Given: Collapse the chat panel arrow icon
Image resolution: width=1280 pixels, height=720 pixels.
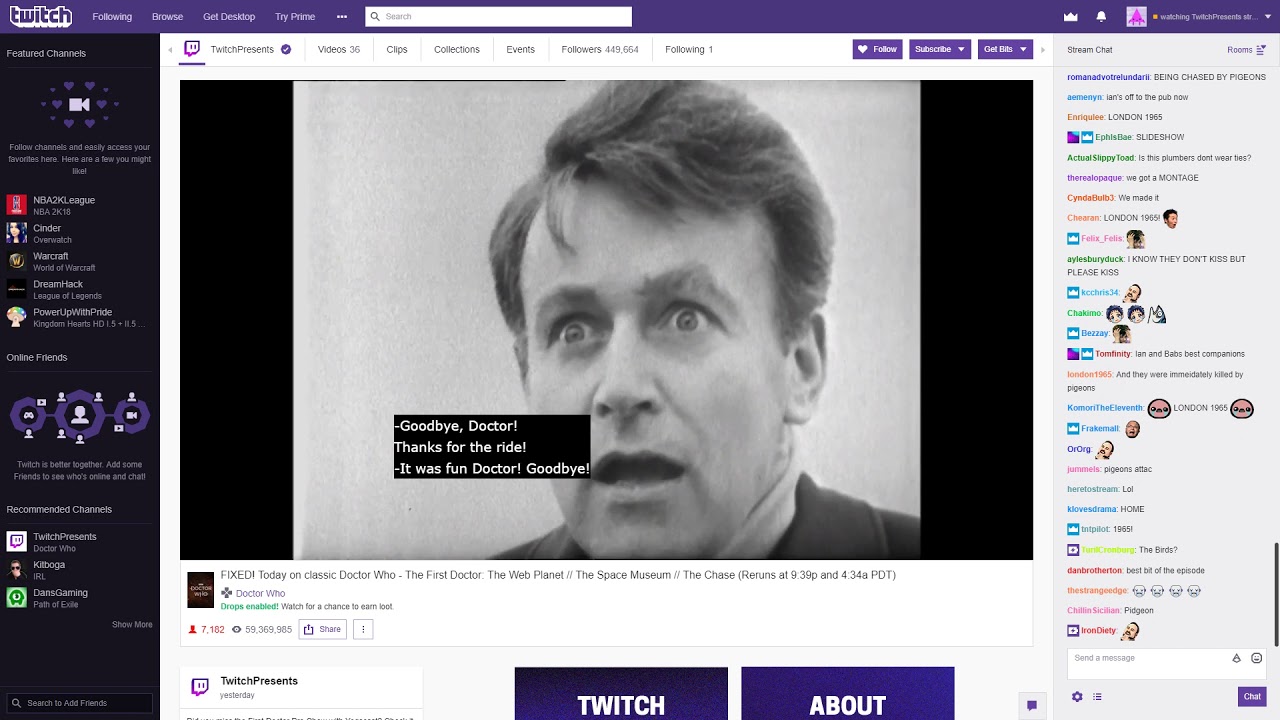Looking at the screenshot, I should (1043, 50).
